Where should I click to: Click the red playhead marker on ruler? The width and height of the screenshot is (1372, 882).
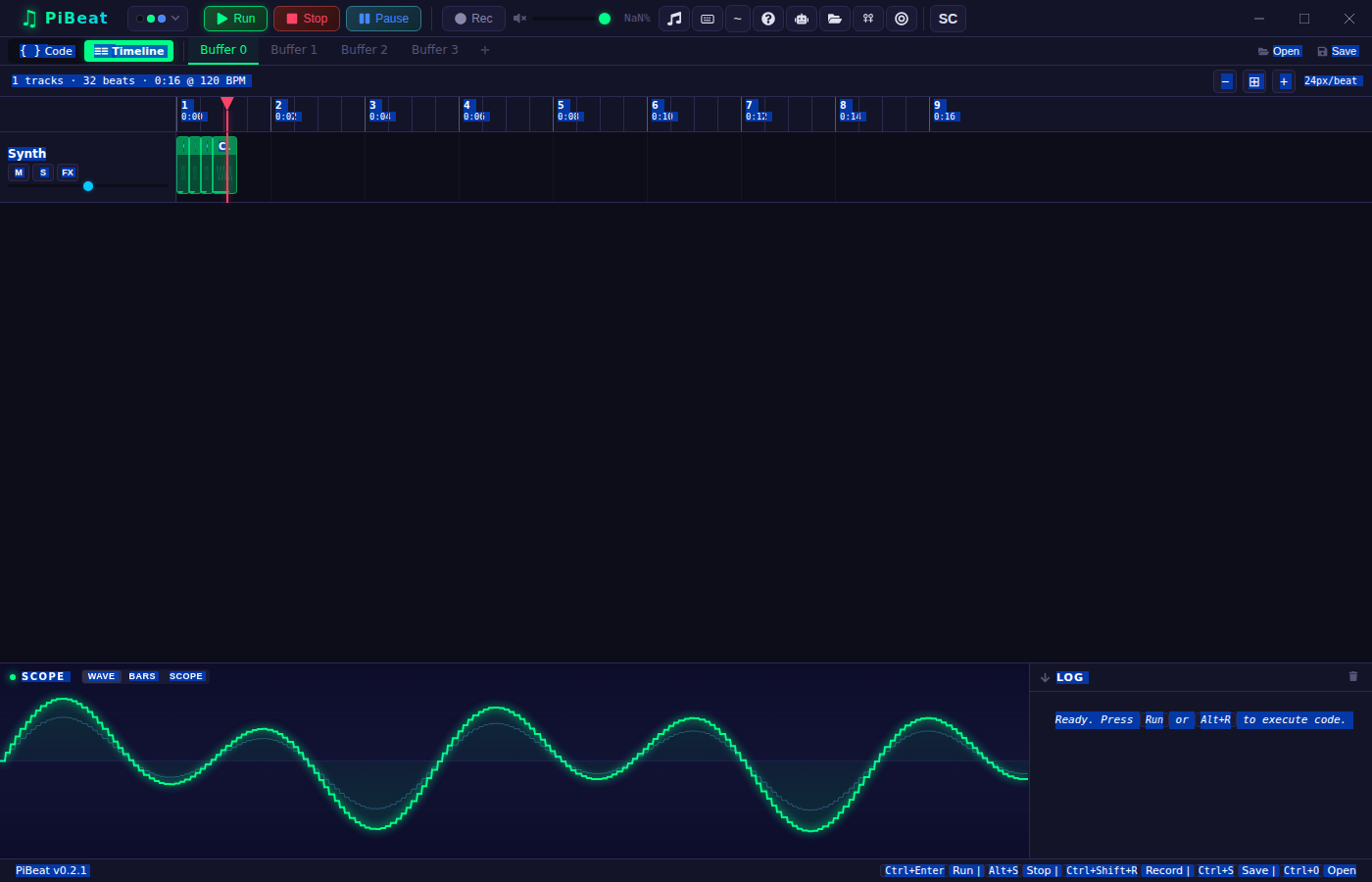pyautogui.click(x=226, y=103)
